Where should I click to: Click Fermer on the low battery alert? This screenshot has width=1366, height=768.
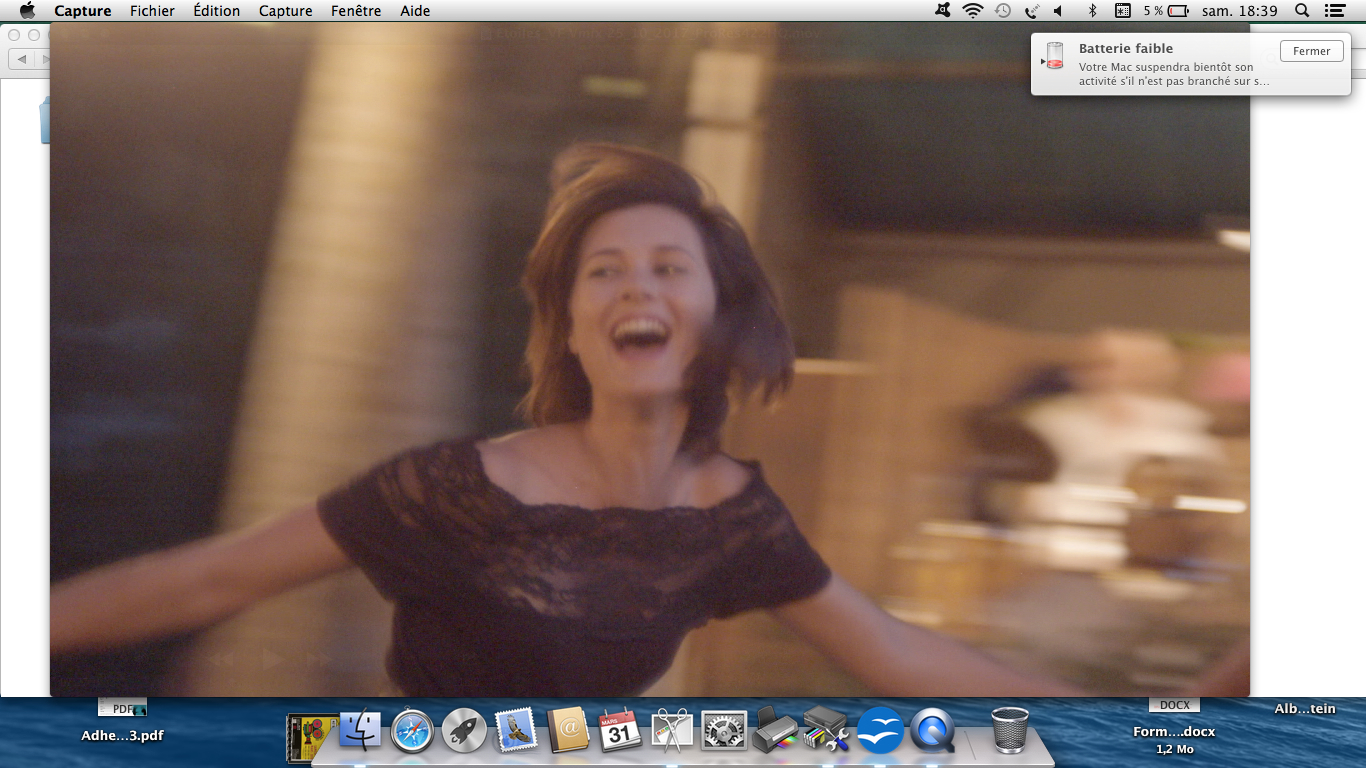(x=1311, y=51)
